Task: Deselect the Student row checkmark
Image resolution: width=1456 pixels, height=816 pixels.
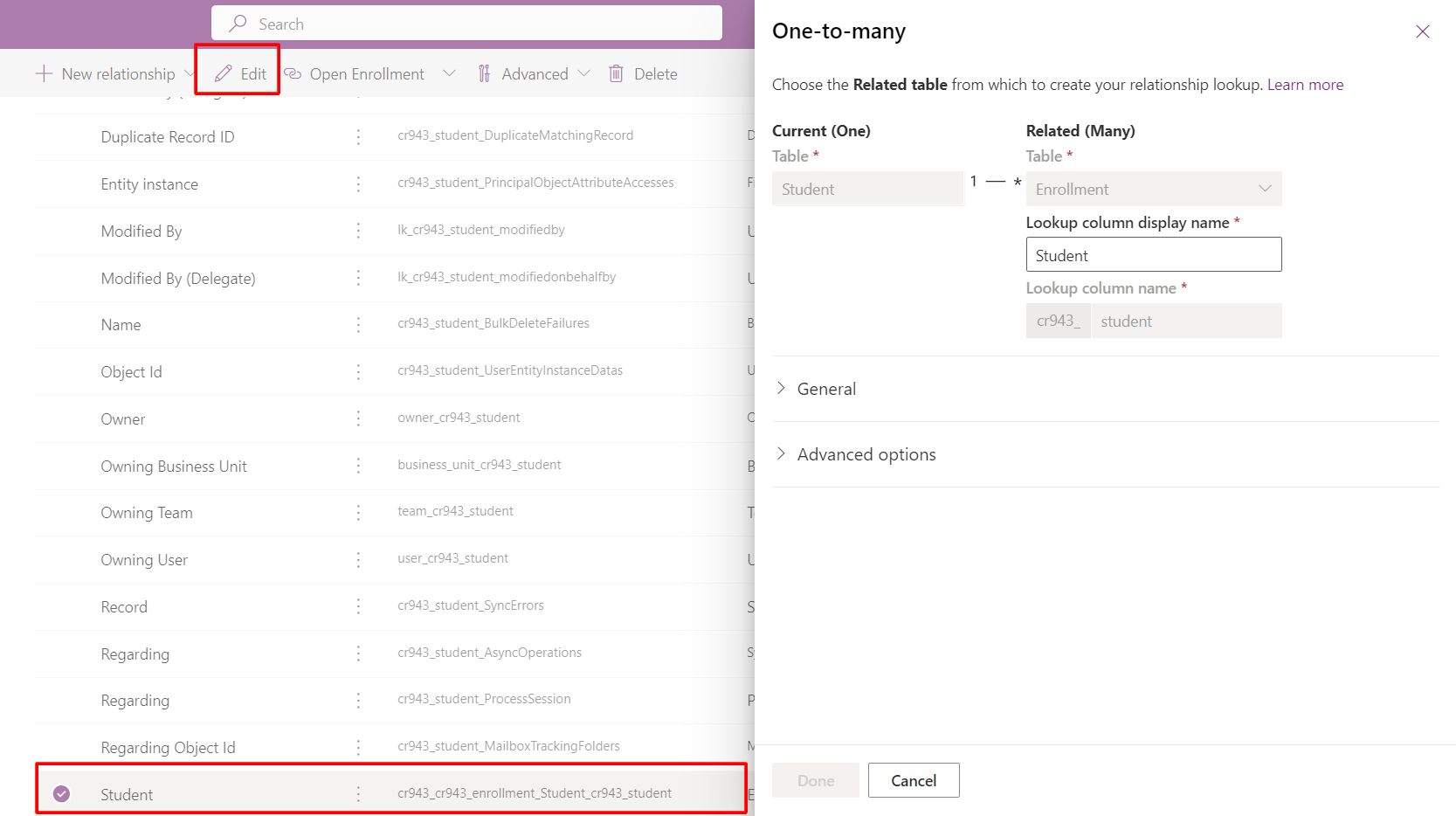Action: (x=61, y=794)
